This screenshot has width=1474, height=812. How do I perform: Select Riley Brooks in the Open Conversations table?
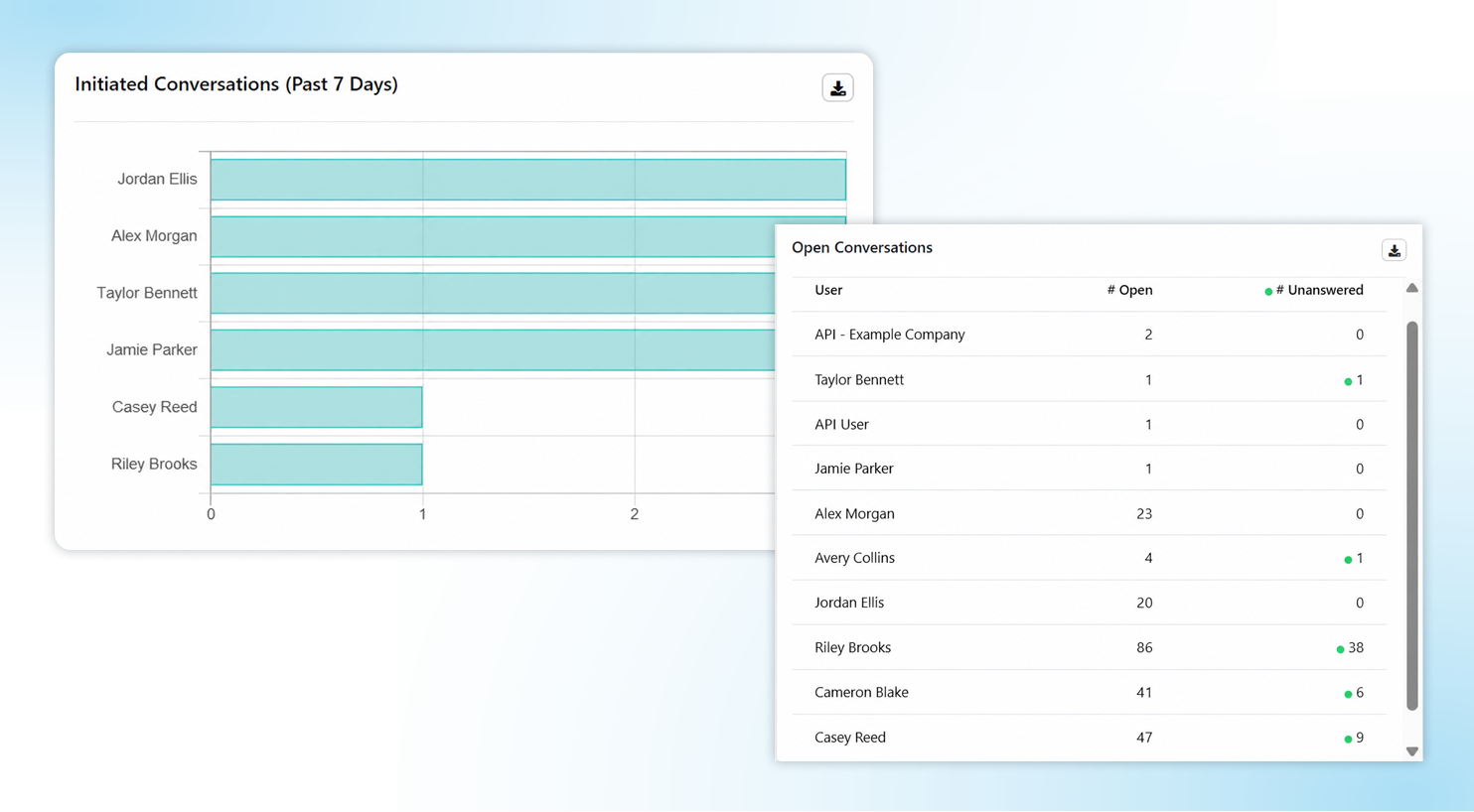(1089, 647)
